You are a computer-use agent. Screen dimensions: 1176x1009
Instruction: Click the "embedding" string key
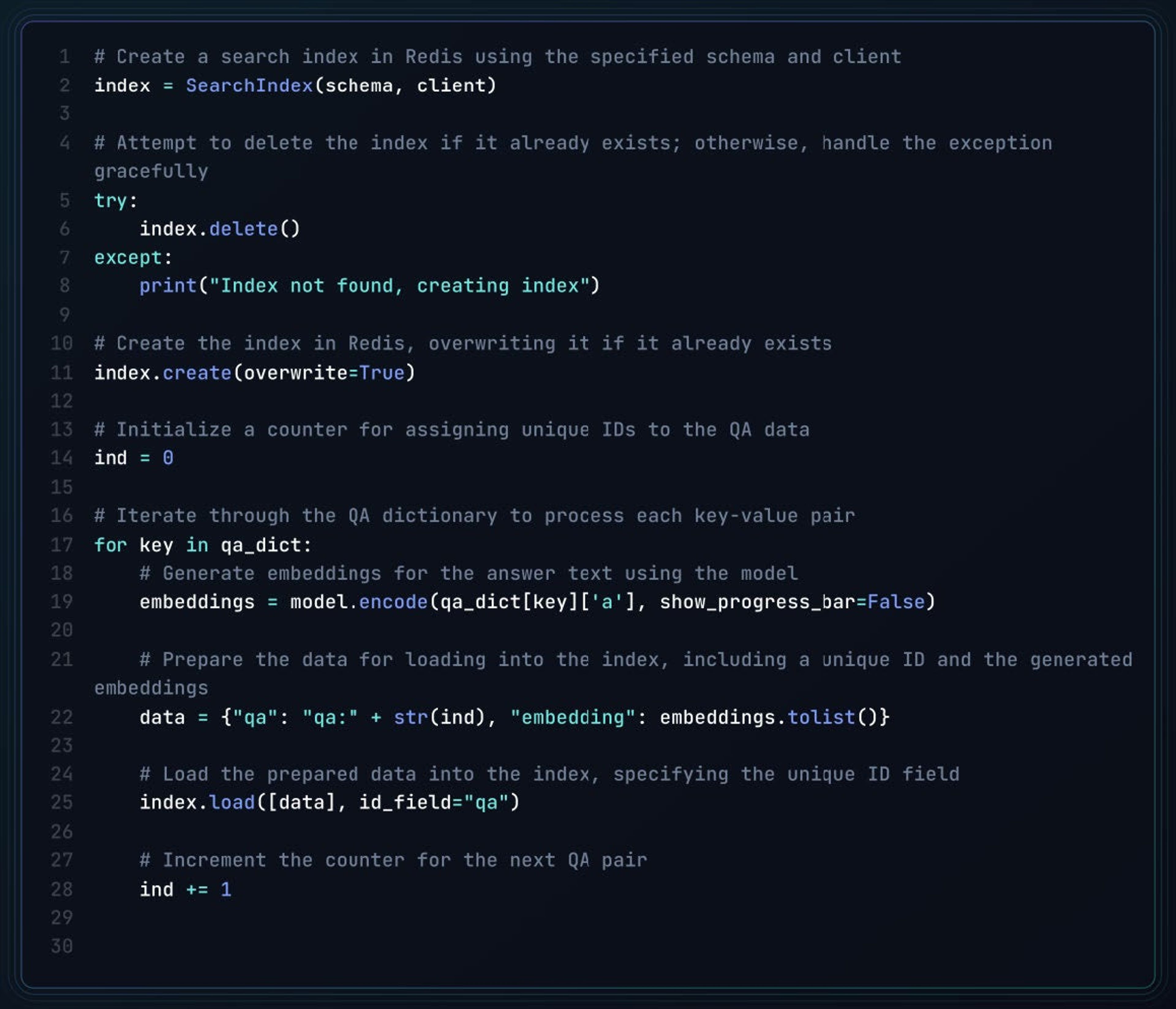pos(572,717)
